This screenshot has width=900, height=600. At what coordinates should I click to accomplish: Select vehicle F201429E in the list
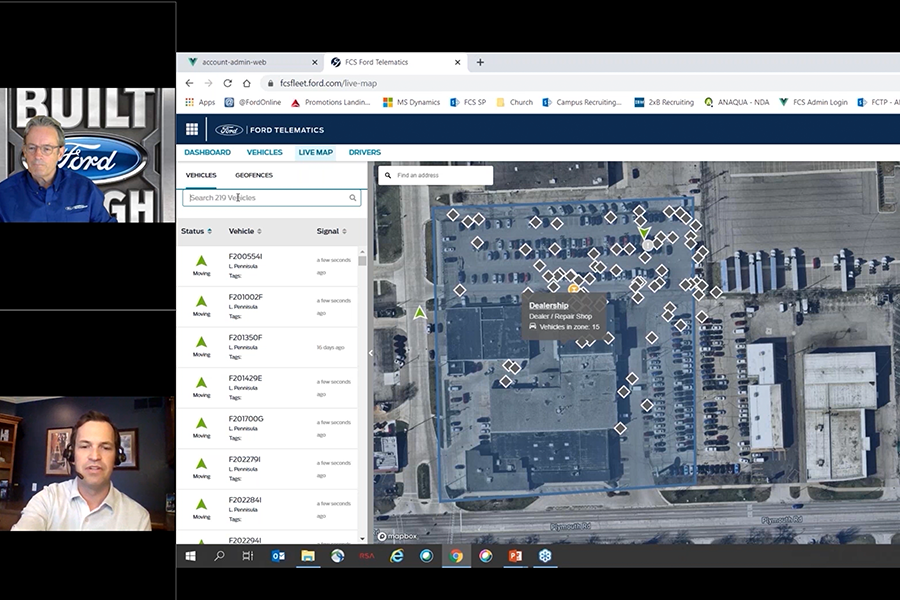(267, 388)
